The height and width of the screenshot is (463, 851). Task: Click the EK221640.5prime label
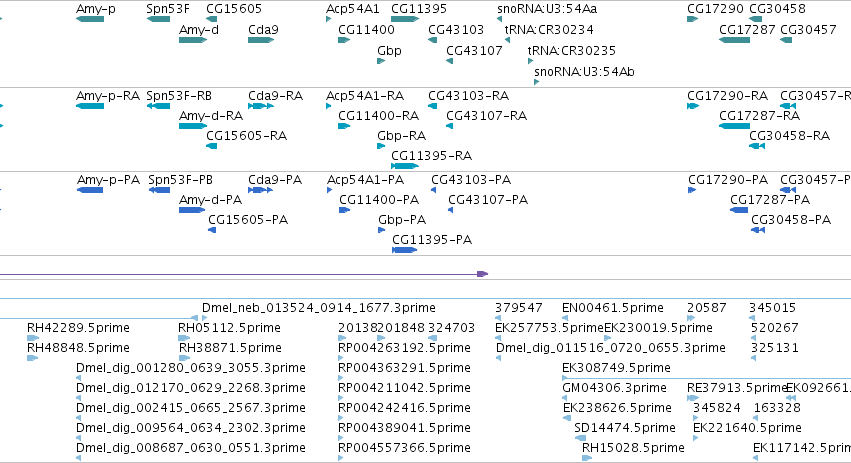(x=747, y=428)
